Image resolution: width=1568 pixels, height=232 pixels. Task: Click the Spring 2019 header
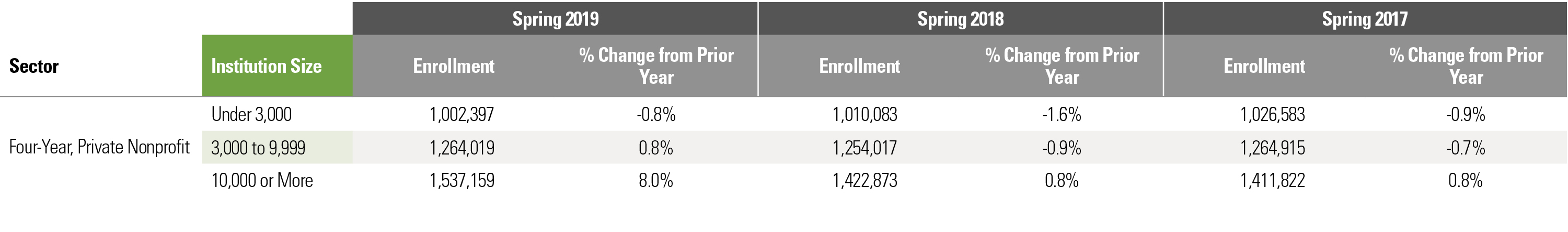click(555, 19)
